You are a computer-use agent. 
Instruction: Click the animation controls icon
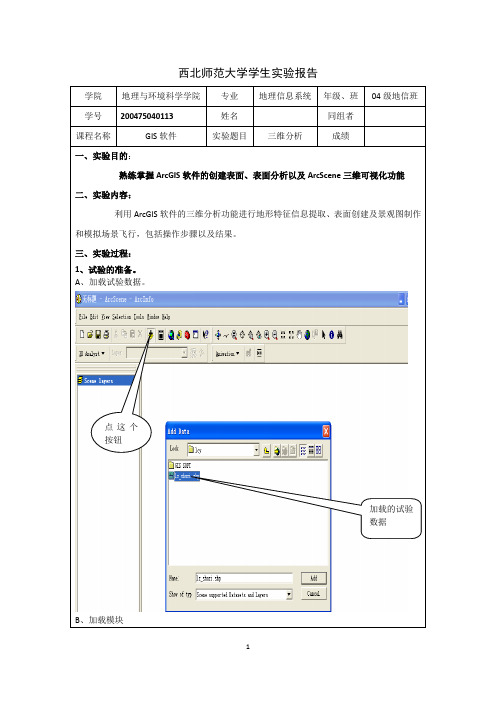260,353
